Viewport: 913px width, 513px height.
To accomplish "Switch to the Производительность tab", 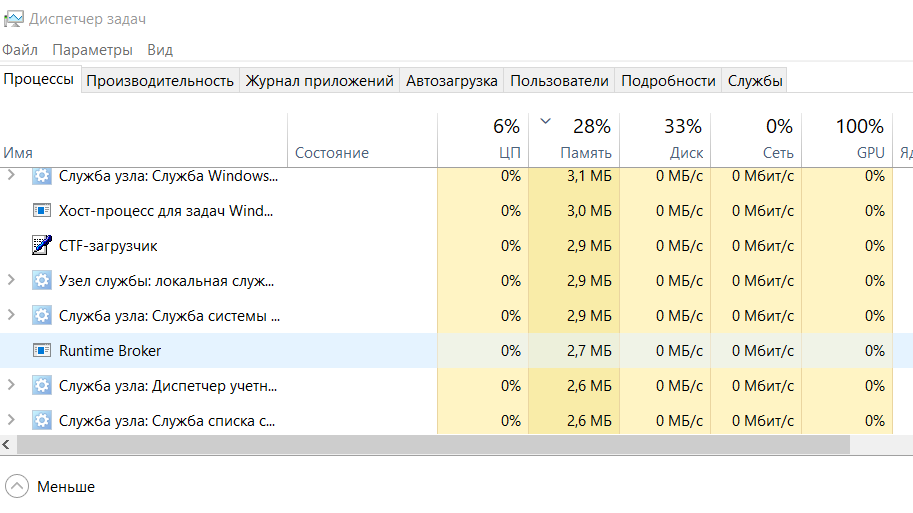I will [160, 81].
